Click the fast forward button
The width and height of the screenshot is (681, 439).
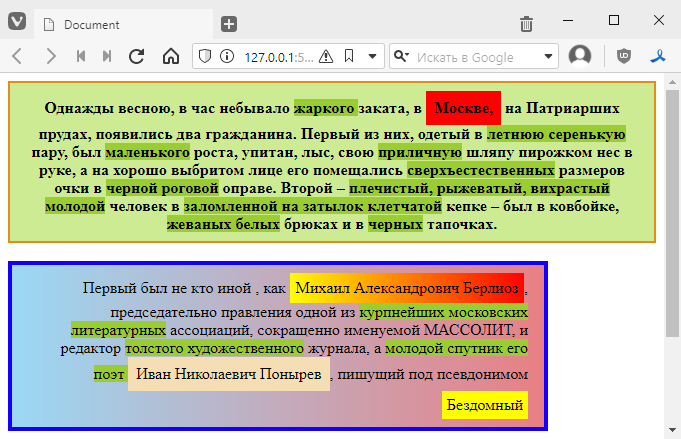tap(107, 56)
